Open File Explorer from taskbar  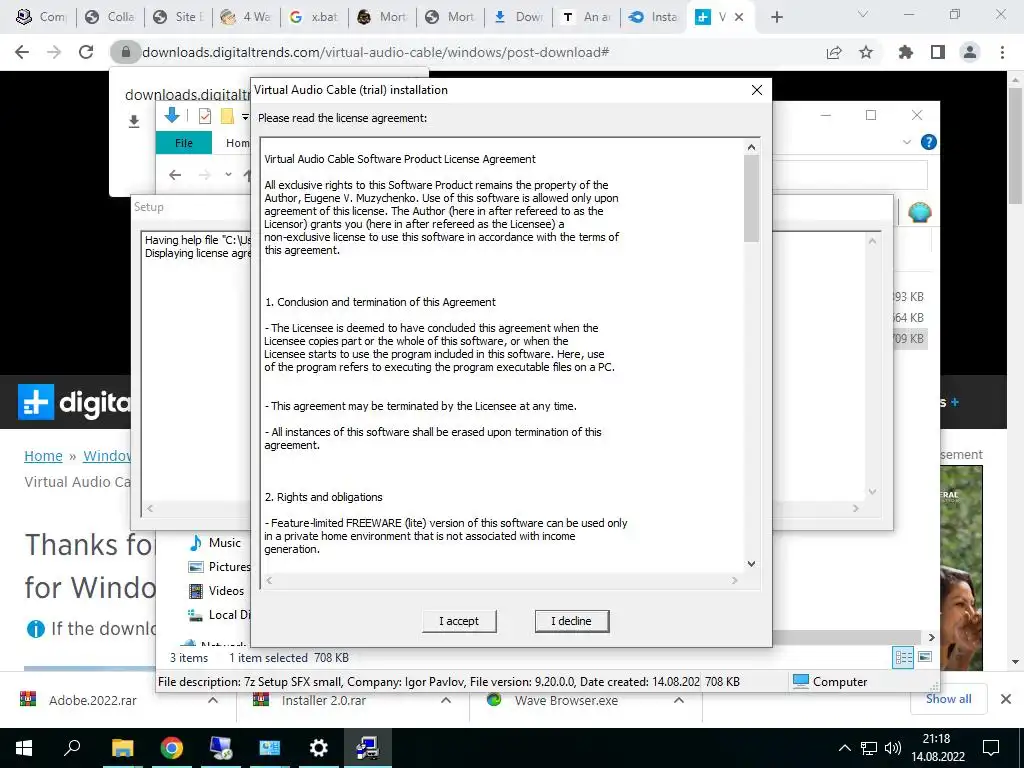(x=122, y=748)
